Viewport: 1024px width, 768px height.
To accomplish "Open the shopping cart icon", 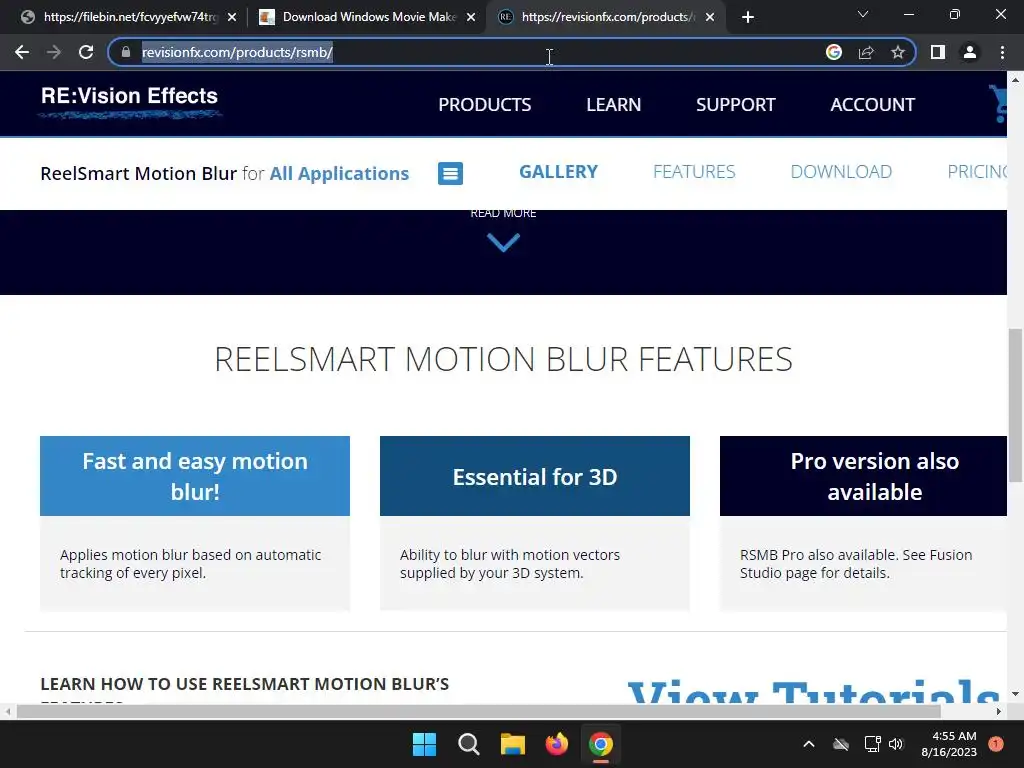I will click(x=999, y=103).
